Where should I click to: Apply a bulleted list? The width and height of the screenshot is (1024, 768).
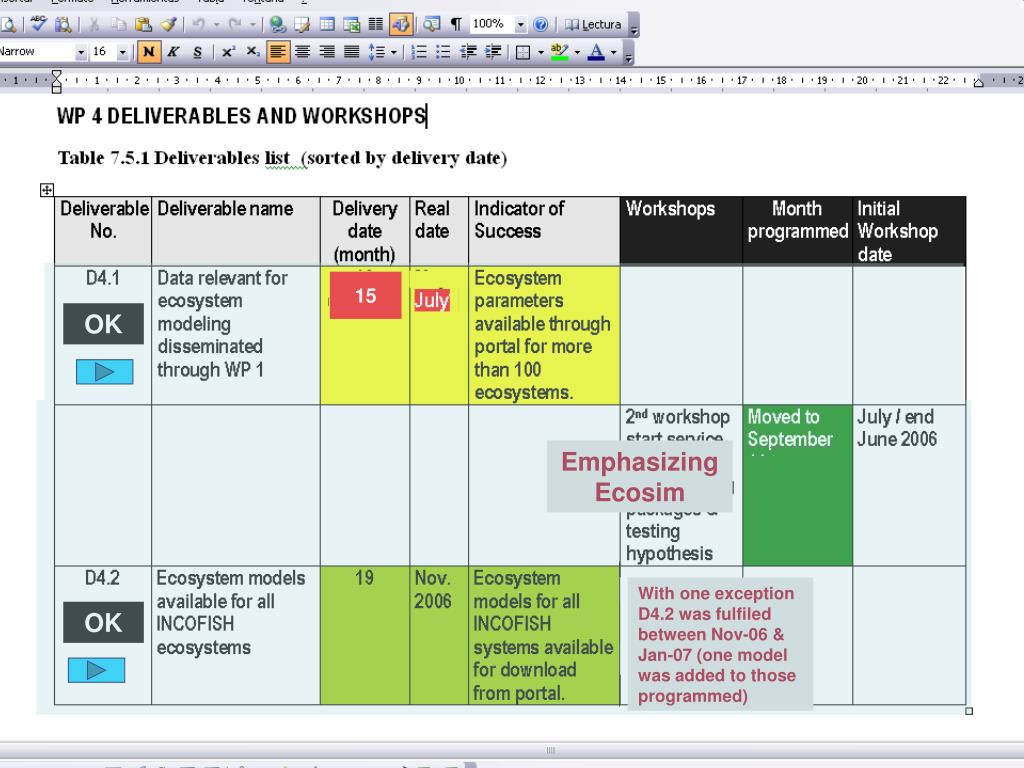pyautogui.click(x=443, y=52)
